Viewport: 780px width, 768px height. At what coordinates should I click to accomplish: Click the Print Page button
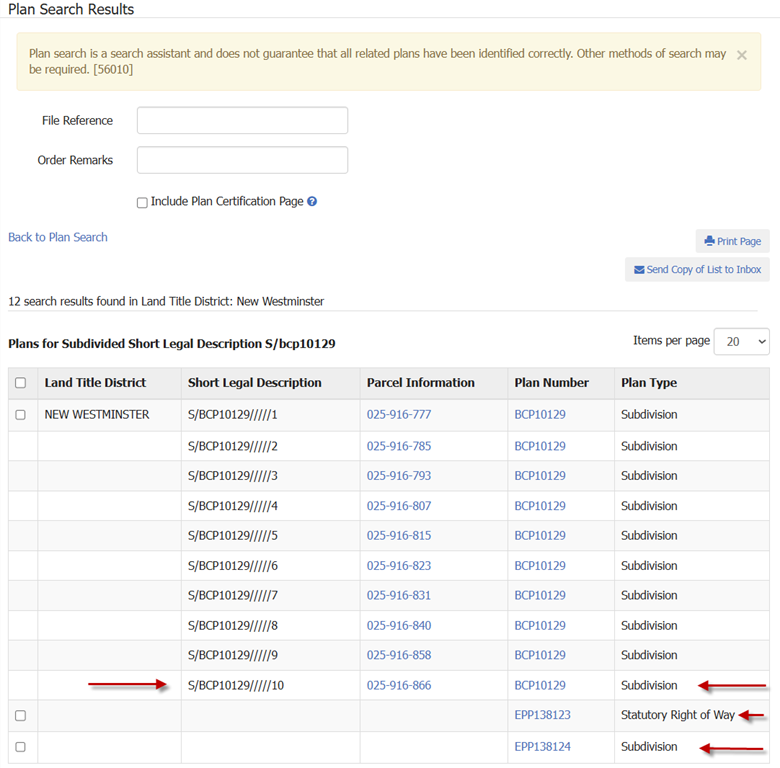click(x=732, y=241)
